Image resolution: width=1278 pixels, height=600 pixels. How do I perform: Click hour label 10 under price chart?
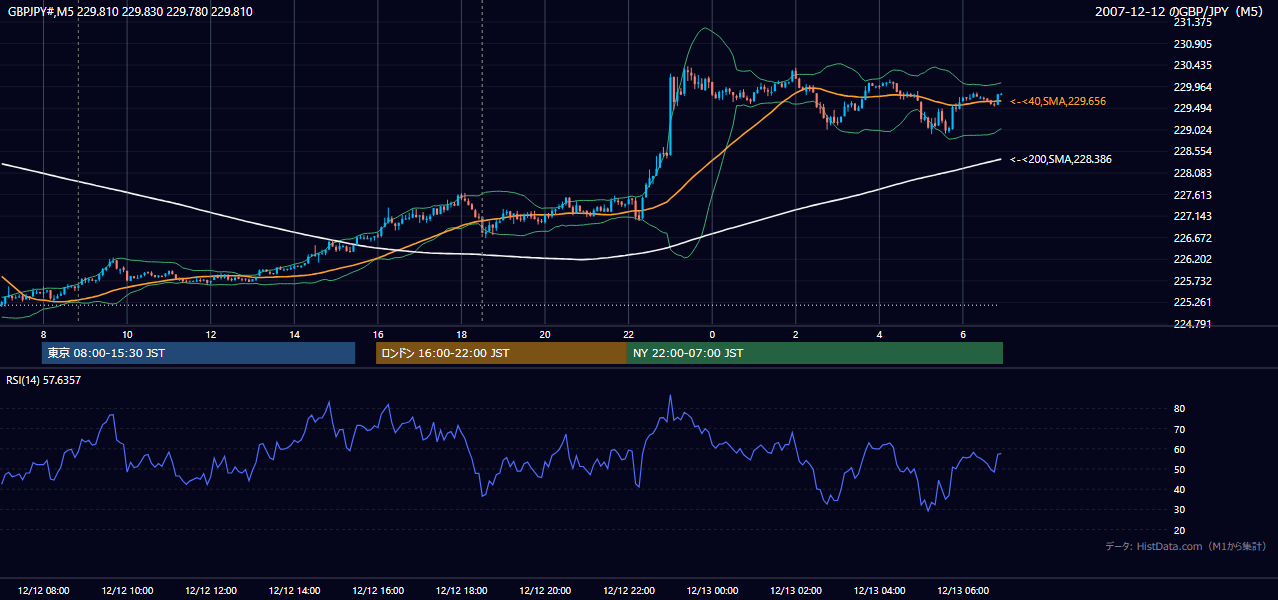pyautogui.click(x=127, y=334)
